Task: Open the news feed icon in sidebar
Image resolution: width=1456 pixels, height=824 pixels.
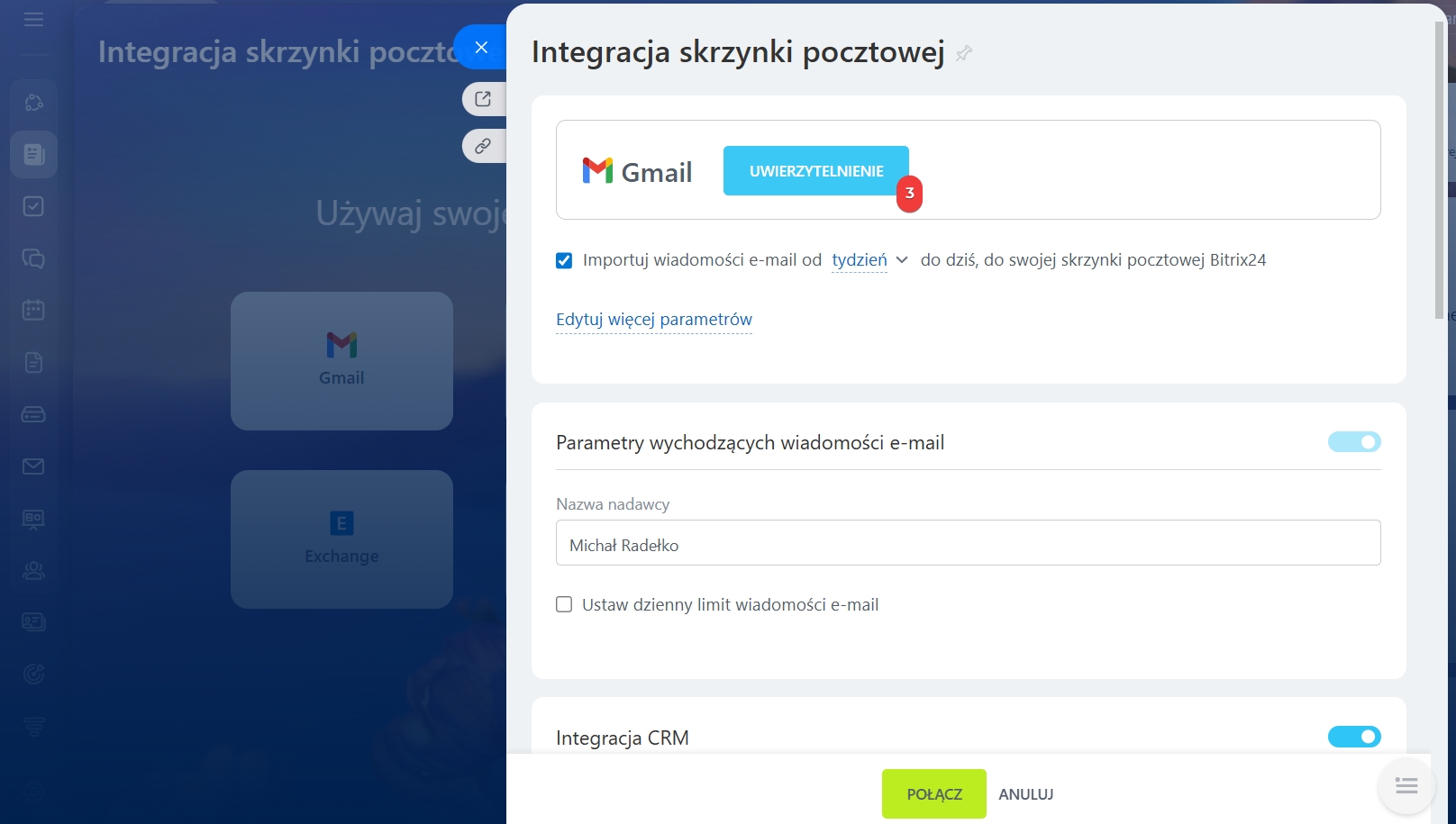Action: [33, 154]
